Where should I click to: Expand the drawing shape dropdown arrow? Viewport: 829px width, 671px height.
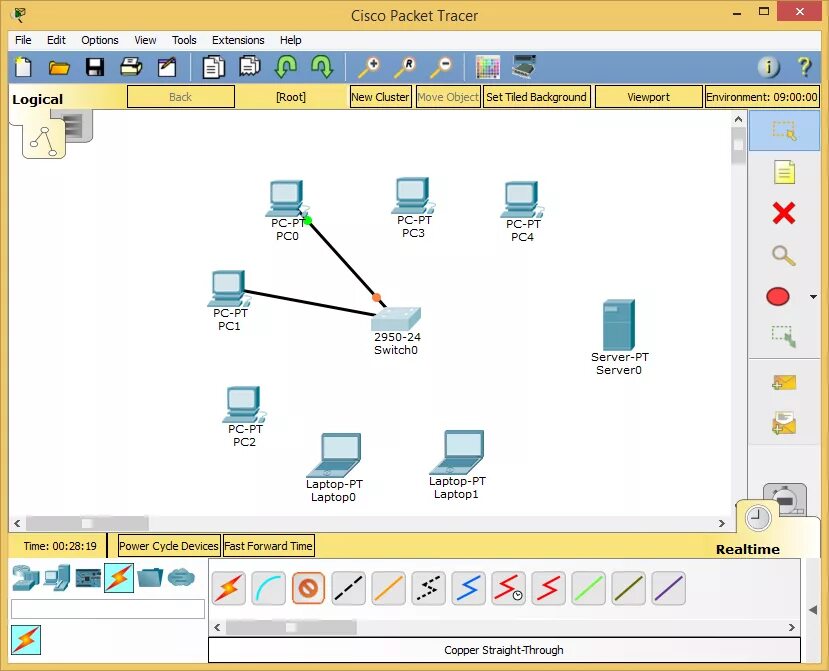(x=813, y=297)
